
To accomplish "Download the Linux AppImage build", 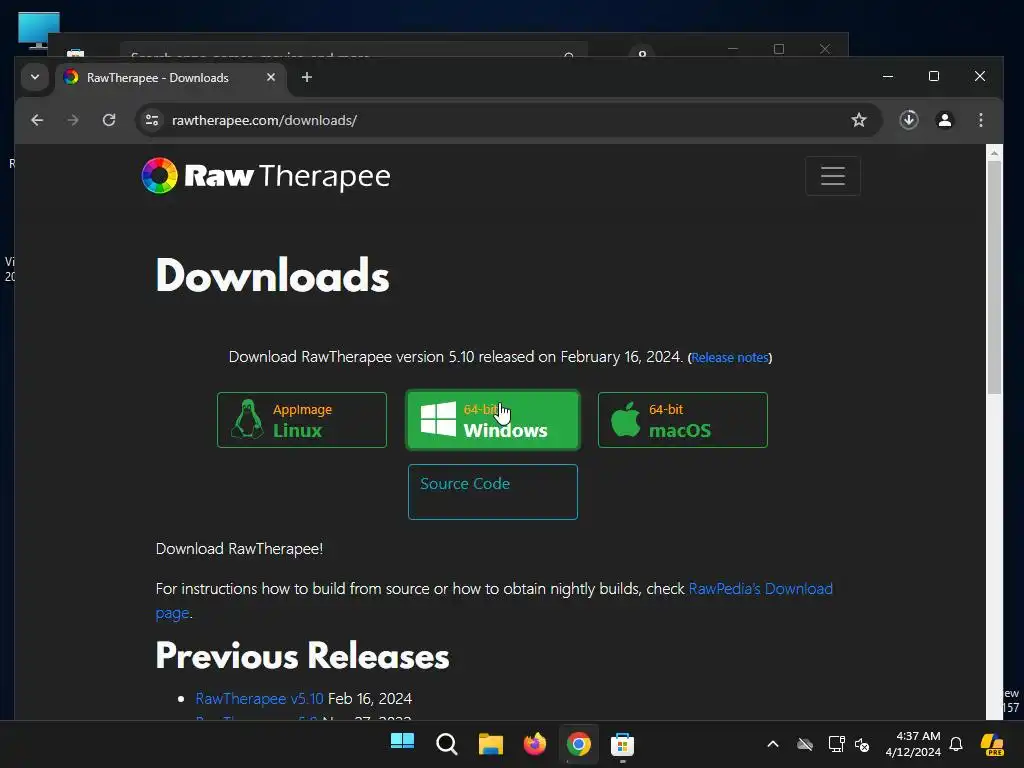I will [x=302, y=420].
